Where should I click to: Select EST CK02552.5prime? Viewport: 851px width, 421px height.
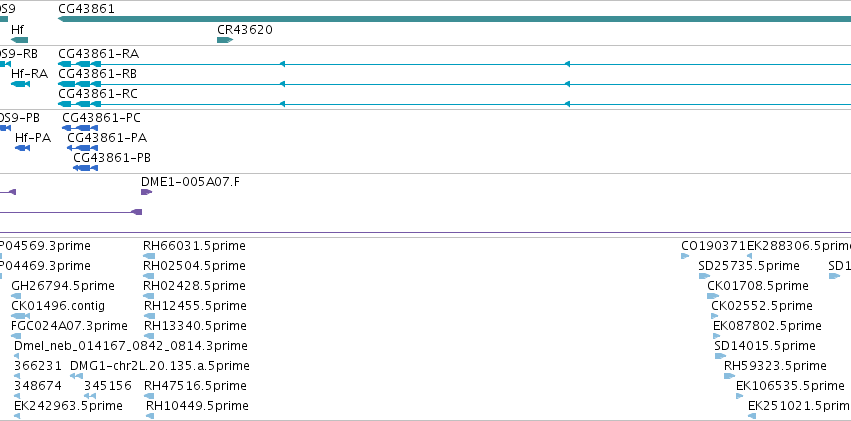[x=762, y=306]
